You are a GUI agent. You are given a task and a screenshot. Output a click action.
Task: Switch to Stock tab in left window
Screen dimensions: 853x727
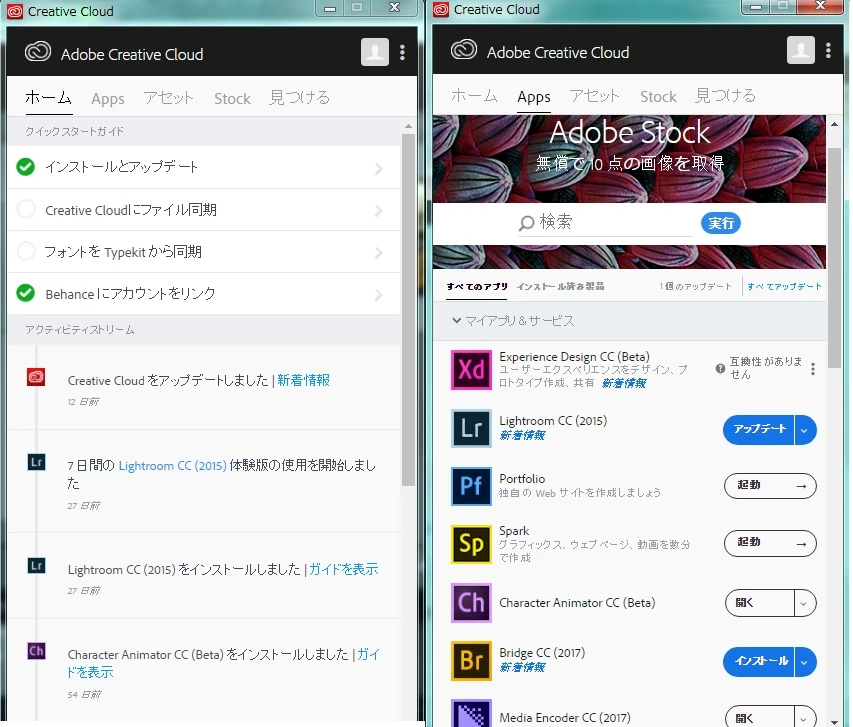(232, 98)
